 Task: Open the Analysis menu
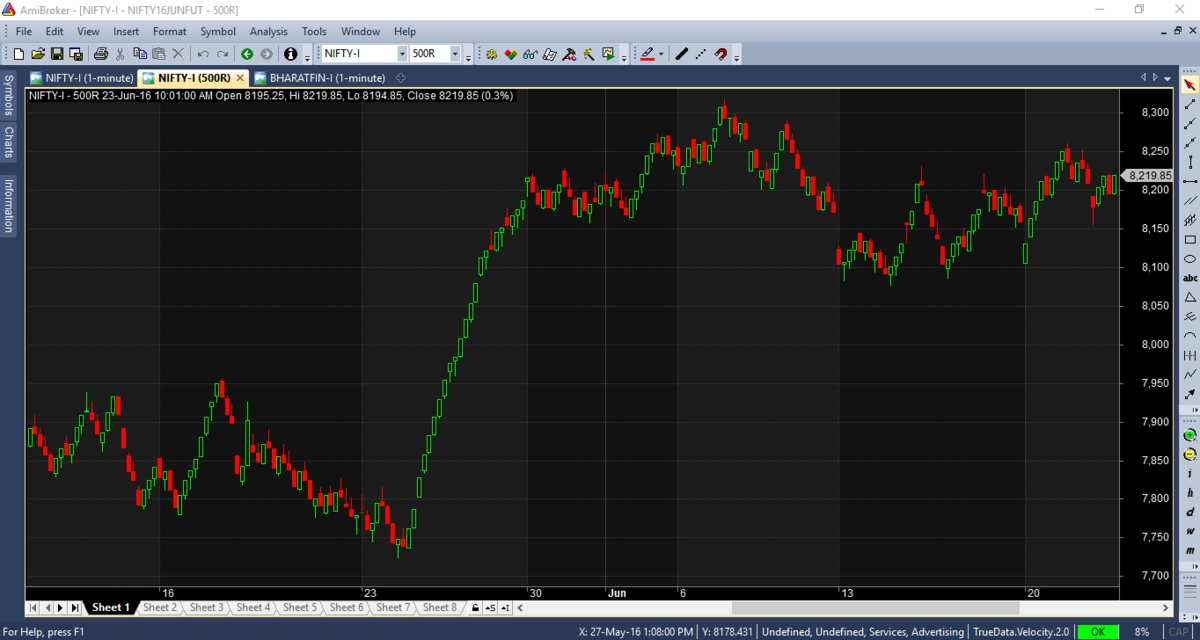(268, 31)
